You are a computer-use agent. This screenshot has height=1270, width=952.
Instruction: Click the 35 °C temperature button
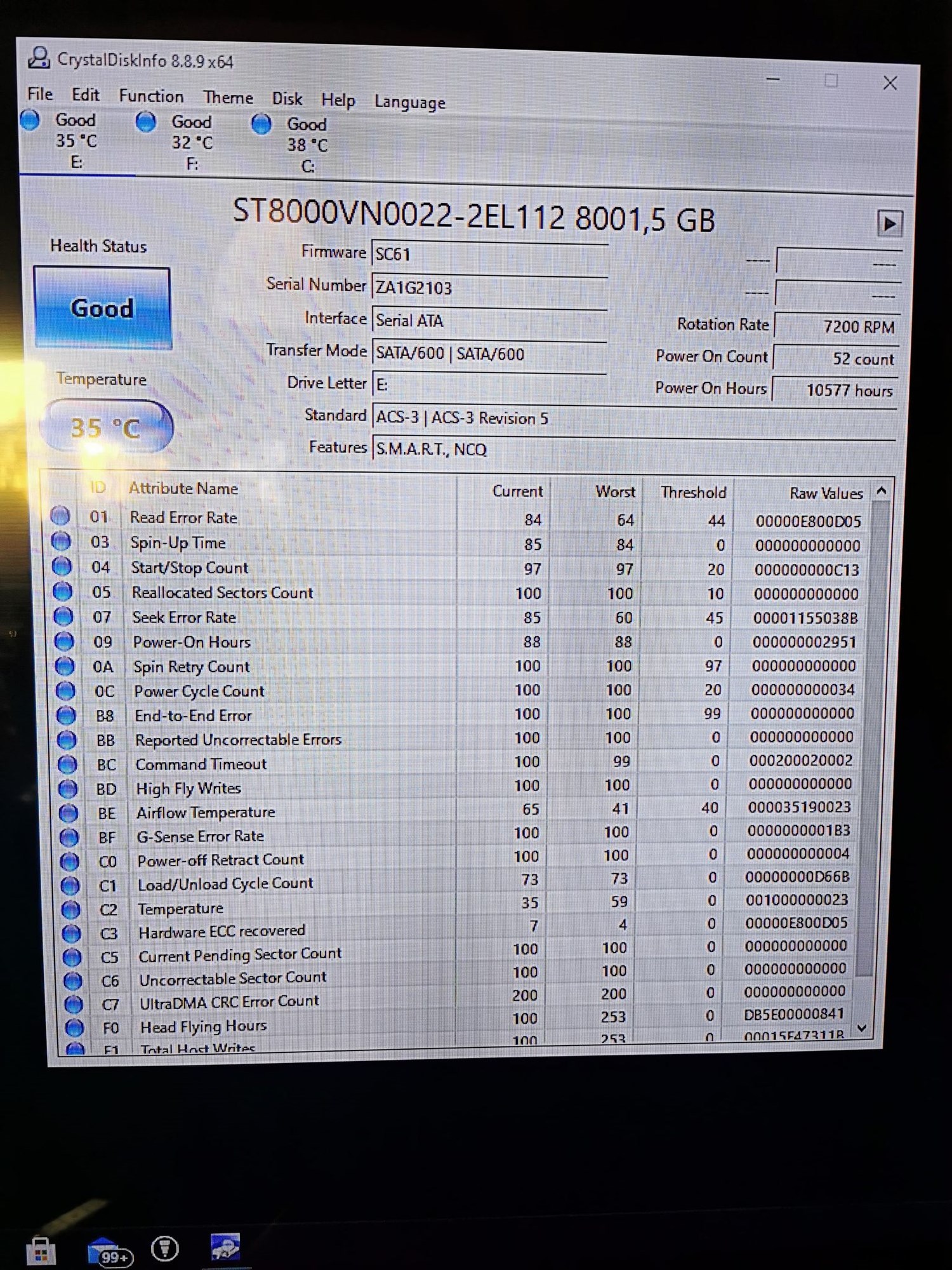point(105,427)
